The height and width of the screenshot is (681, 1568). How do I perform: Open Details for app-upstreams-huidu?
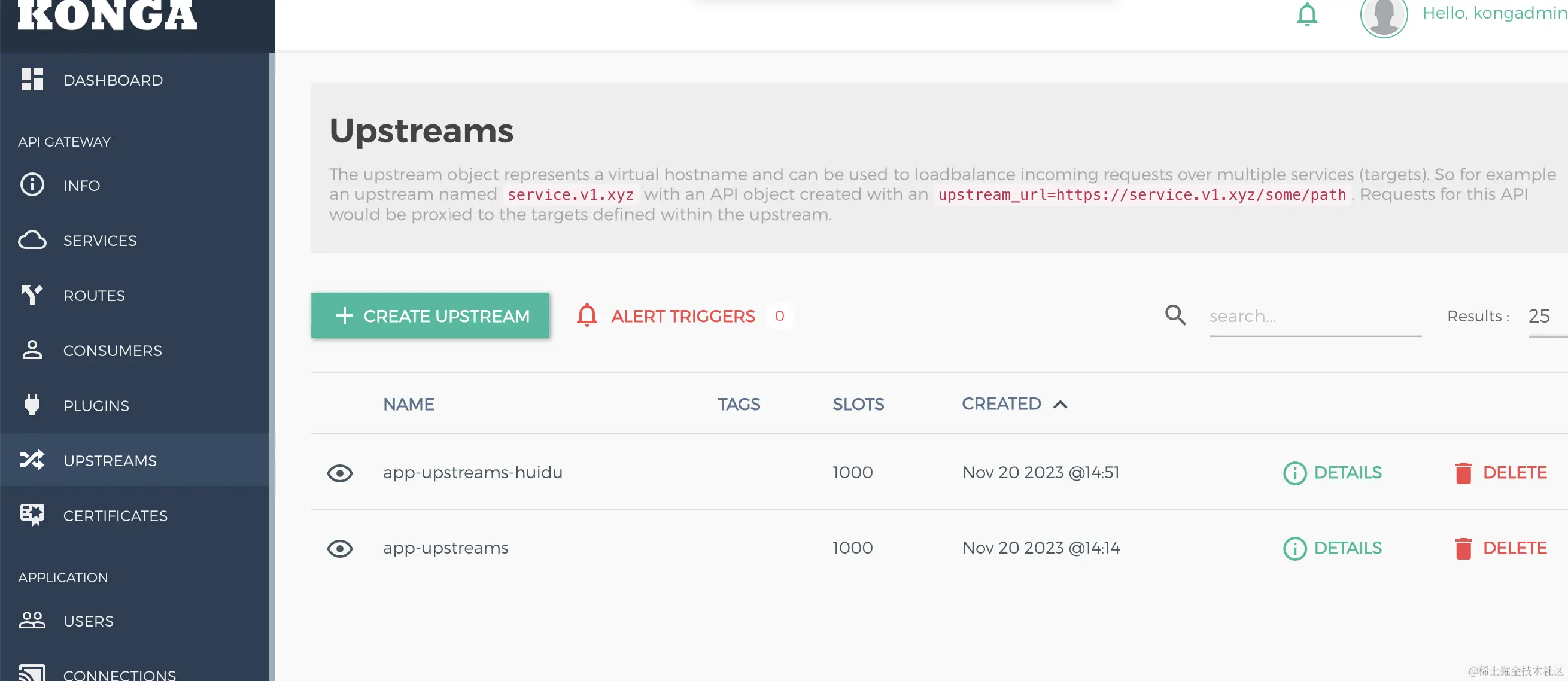(1332, 473)
